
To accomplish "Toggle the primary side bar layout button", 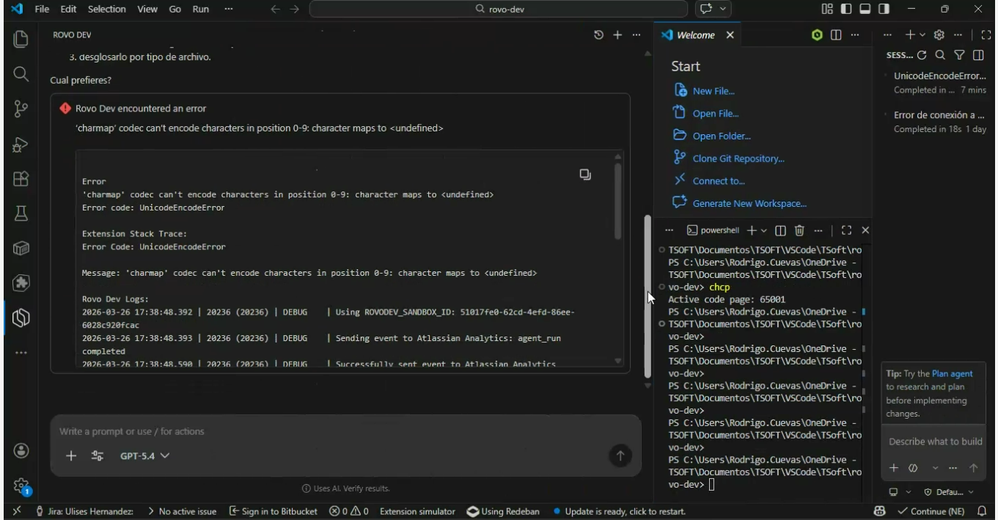I will tap(846, 9).
